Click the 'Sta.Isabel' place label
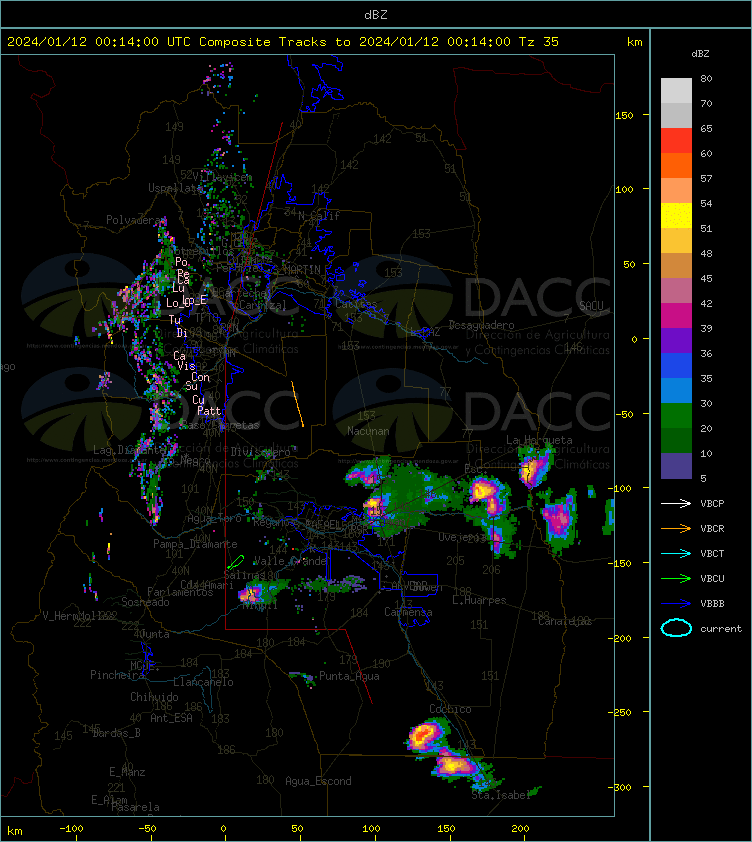The image size is (752, 842). pyautogui.click(x=501, y=795)
